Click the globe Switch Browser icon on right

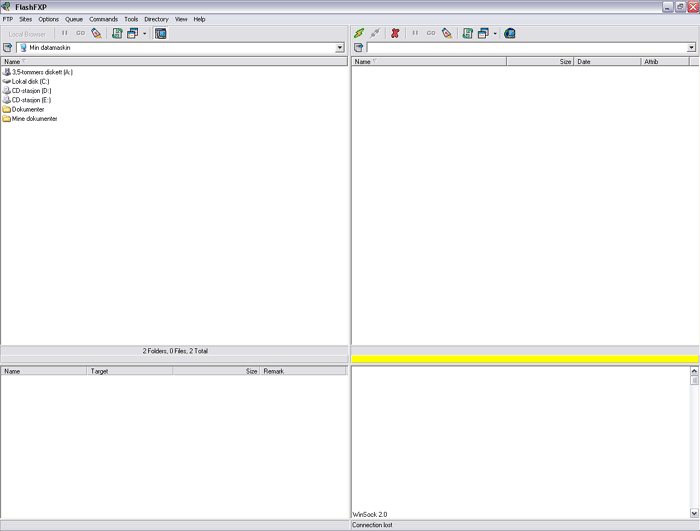pyautogui.click(x=510, y=33)
